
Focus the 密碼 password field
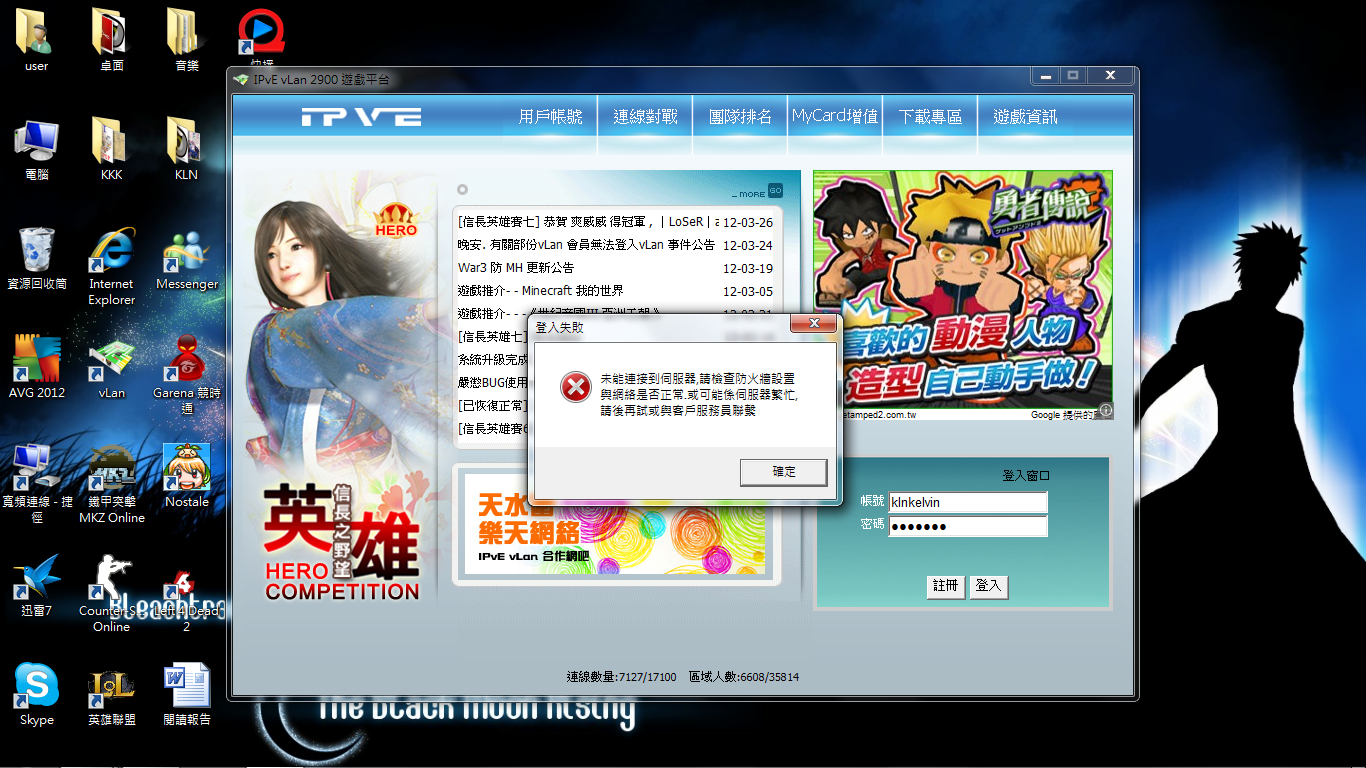click(x=967, y=526)
